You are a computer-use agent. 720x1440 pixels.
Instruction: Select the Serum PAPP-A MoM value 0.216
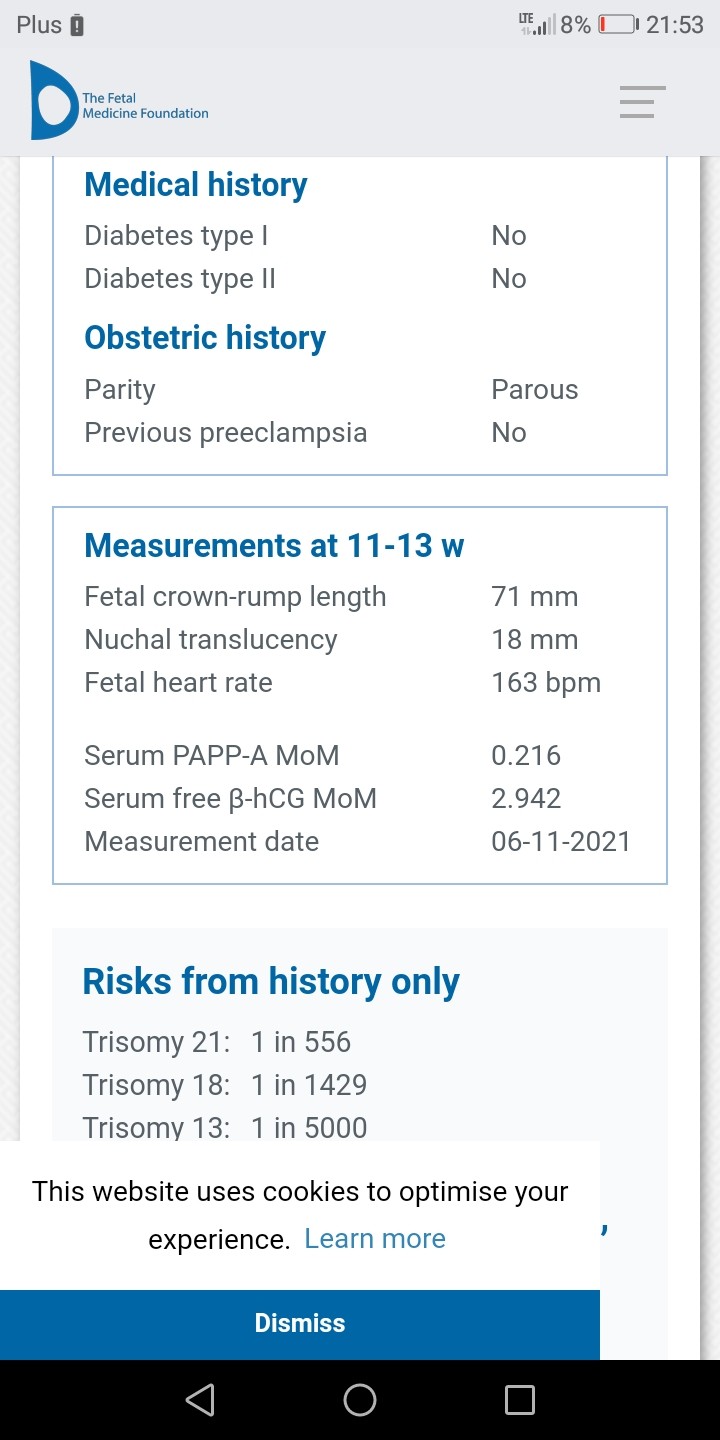coord(526,756)
